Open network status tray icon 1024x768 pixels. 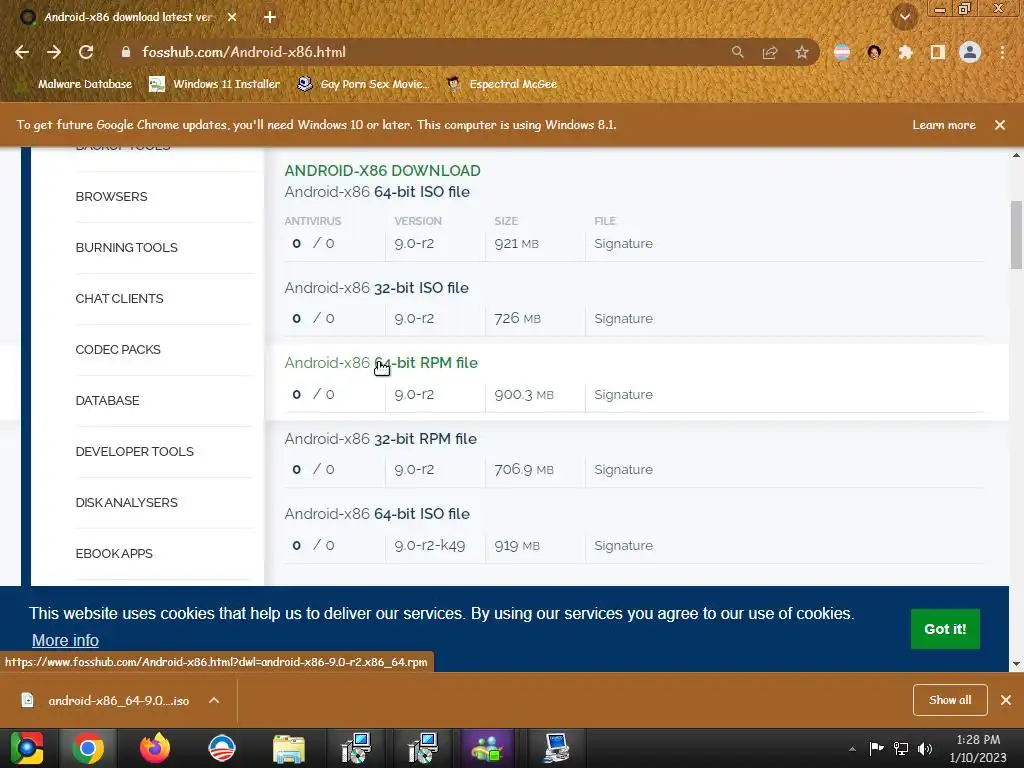(901, 748)
